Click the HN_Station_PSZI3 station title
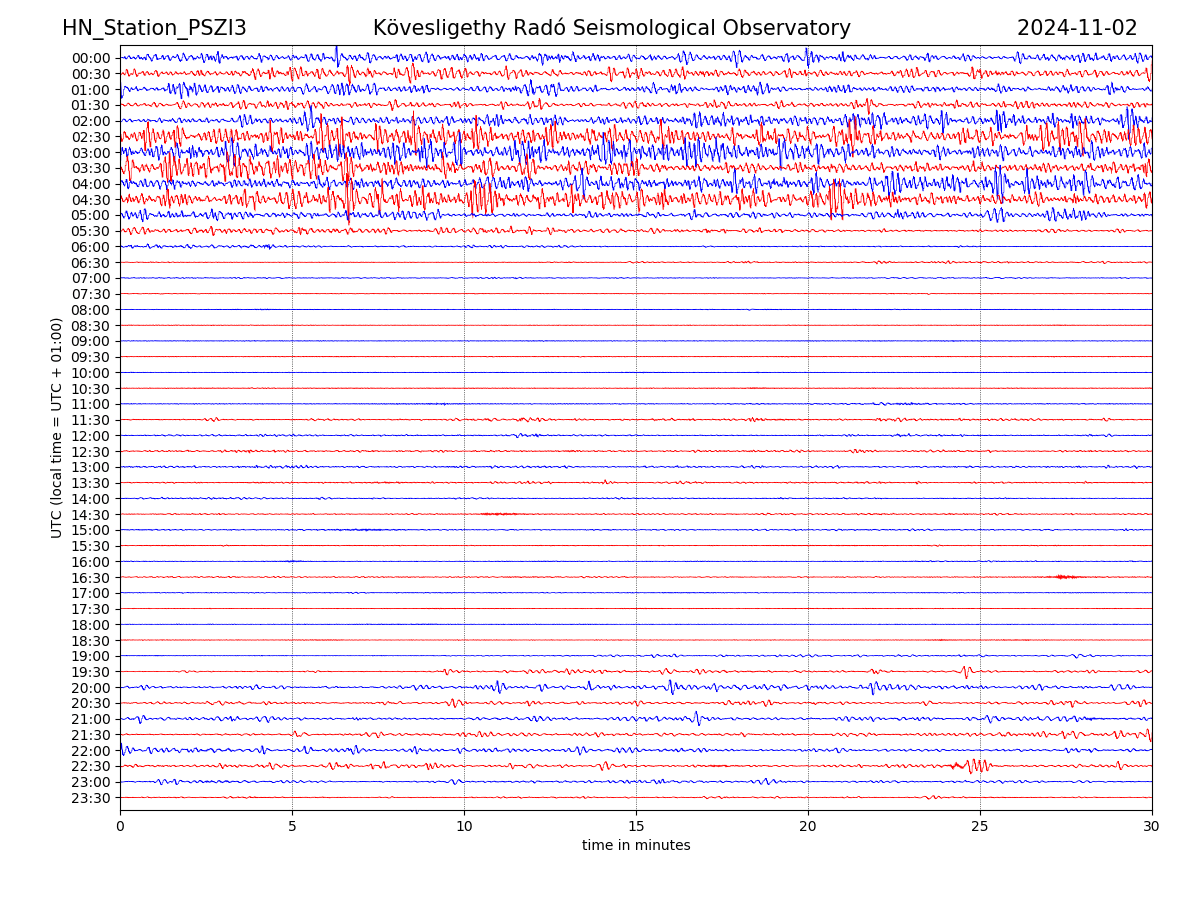This screenshot has height=900, width=1200. [x=154, y=29]
